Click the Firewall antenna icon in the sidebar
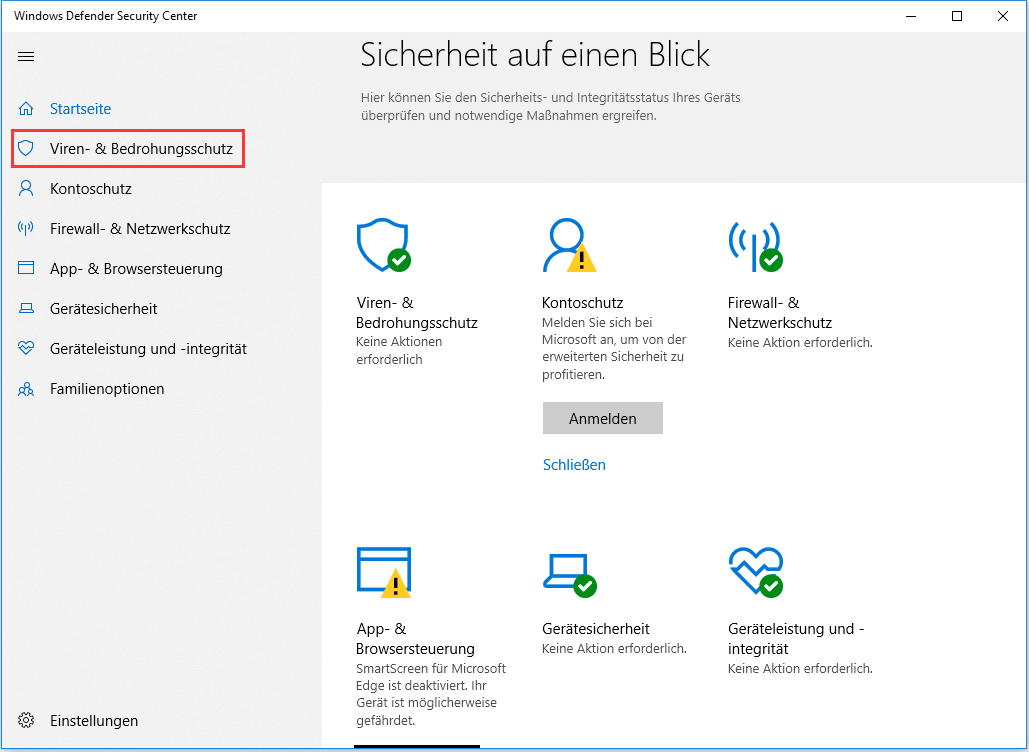1029x752 pixels. [26, 228]
